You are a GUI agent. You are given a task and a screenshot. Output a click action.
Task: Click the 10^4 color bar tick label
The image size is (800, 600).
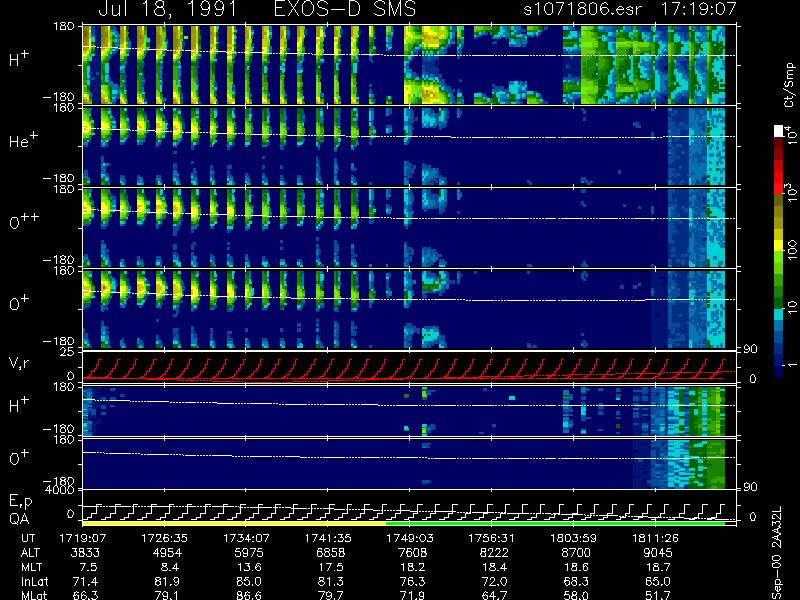pyautogui.click(x=790, y=133)
